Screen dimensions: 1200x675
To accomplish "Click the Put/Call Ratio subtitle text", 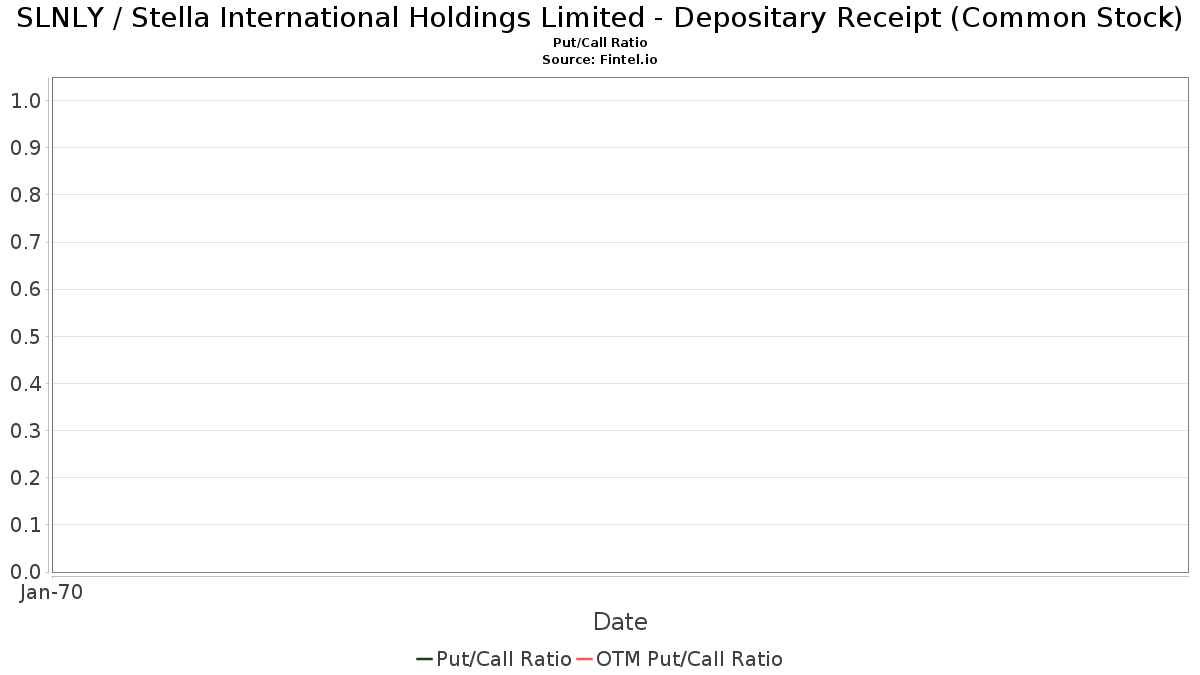I will pyautogui.click(x=600, y=43).
